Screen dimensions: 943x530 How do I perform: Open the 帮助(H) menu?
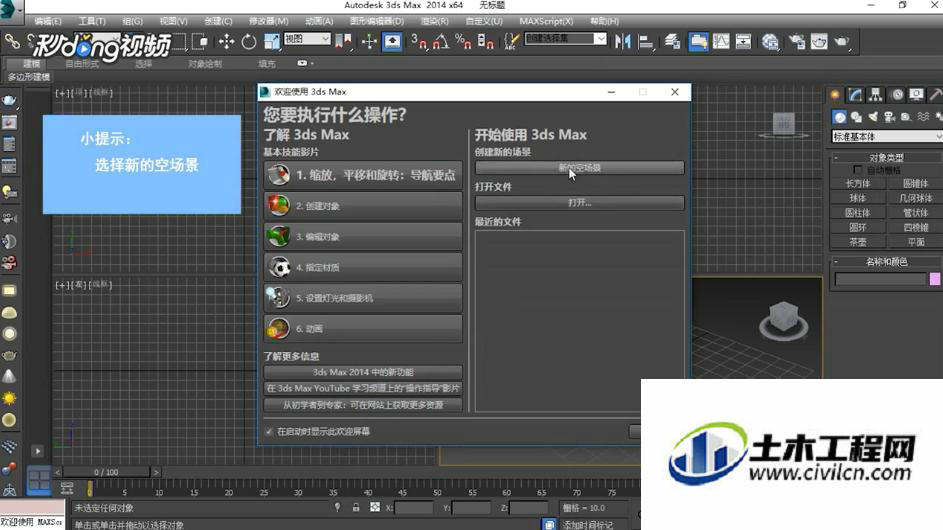point(604,21)
